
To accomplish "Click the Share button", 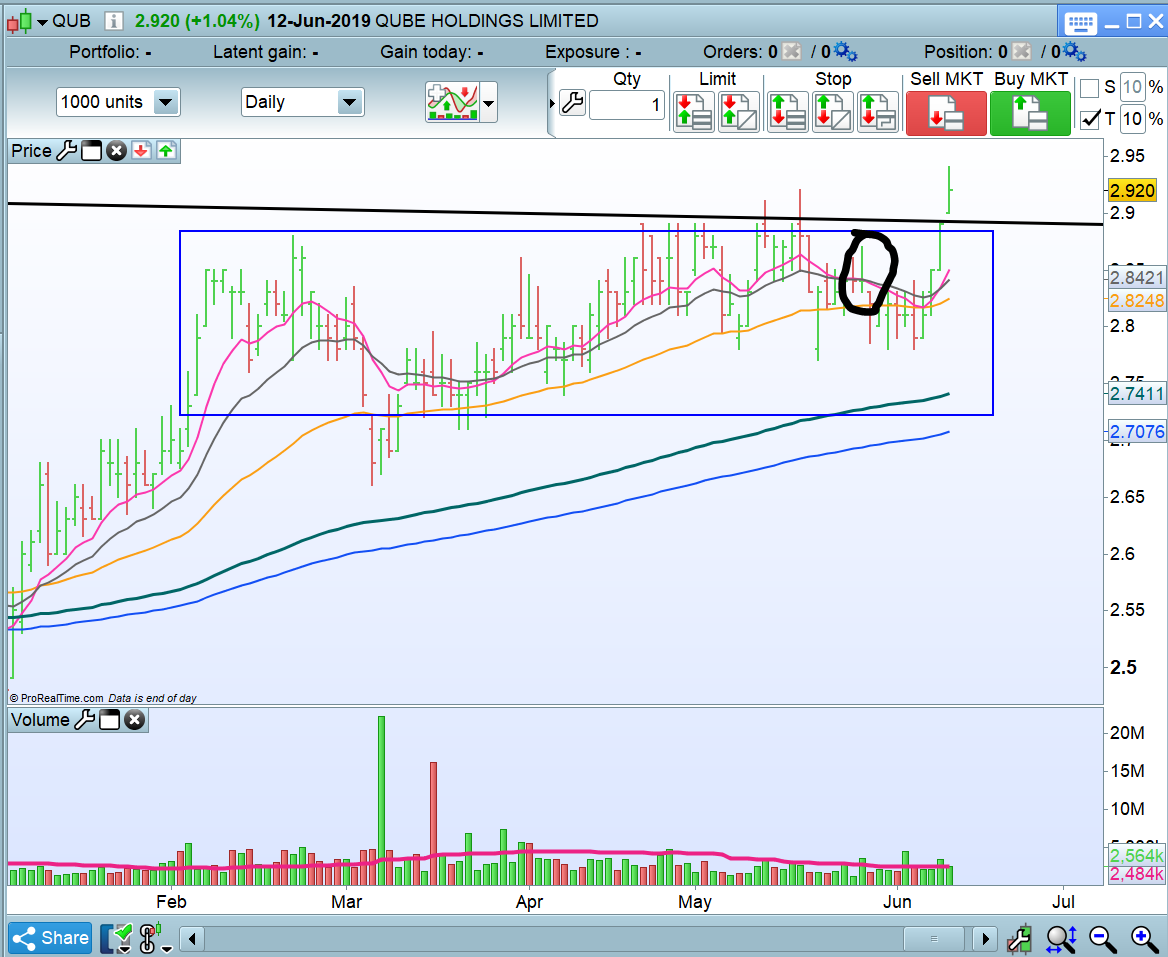I will point(51,938).
